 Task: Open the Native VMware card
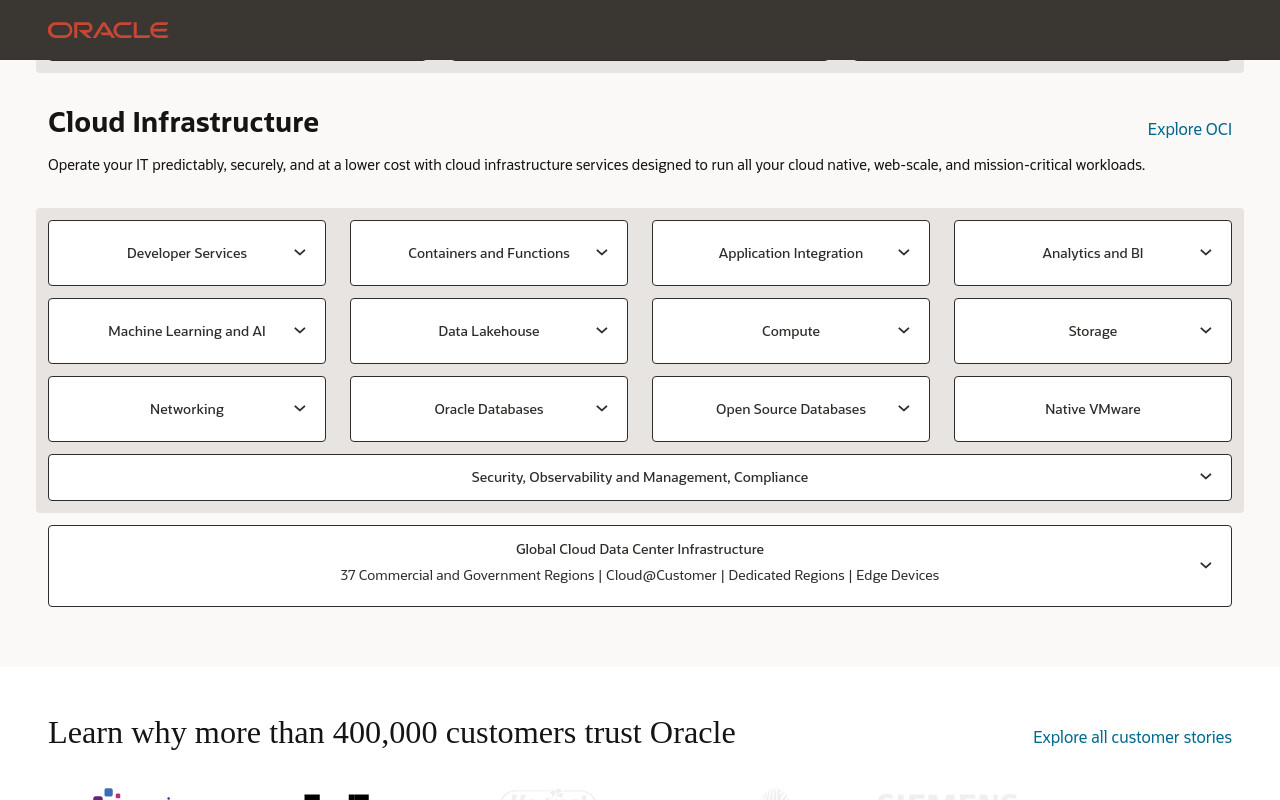pos(1093,409)
